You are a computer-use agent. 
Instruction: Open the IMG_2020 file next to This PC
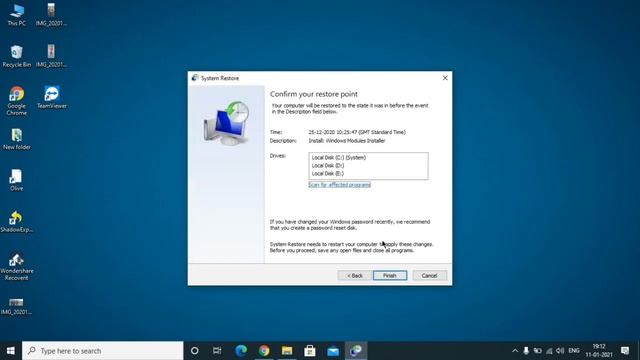pos(51,15)
